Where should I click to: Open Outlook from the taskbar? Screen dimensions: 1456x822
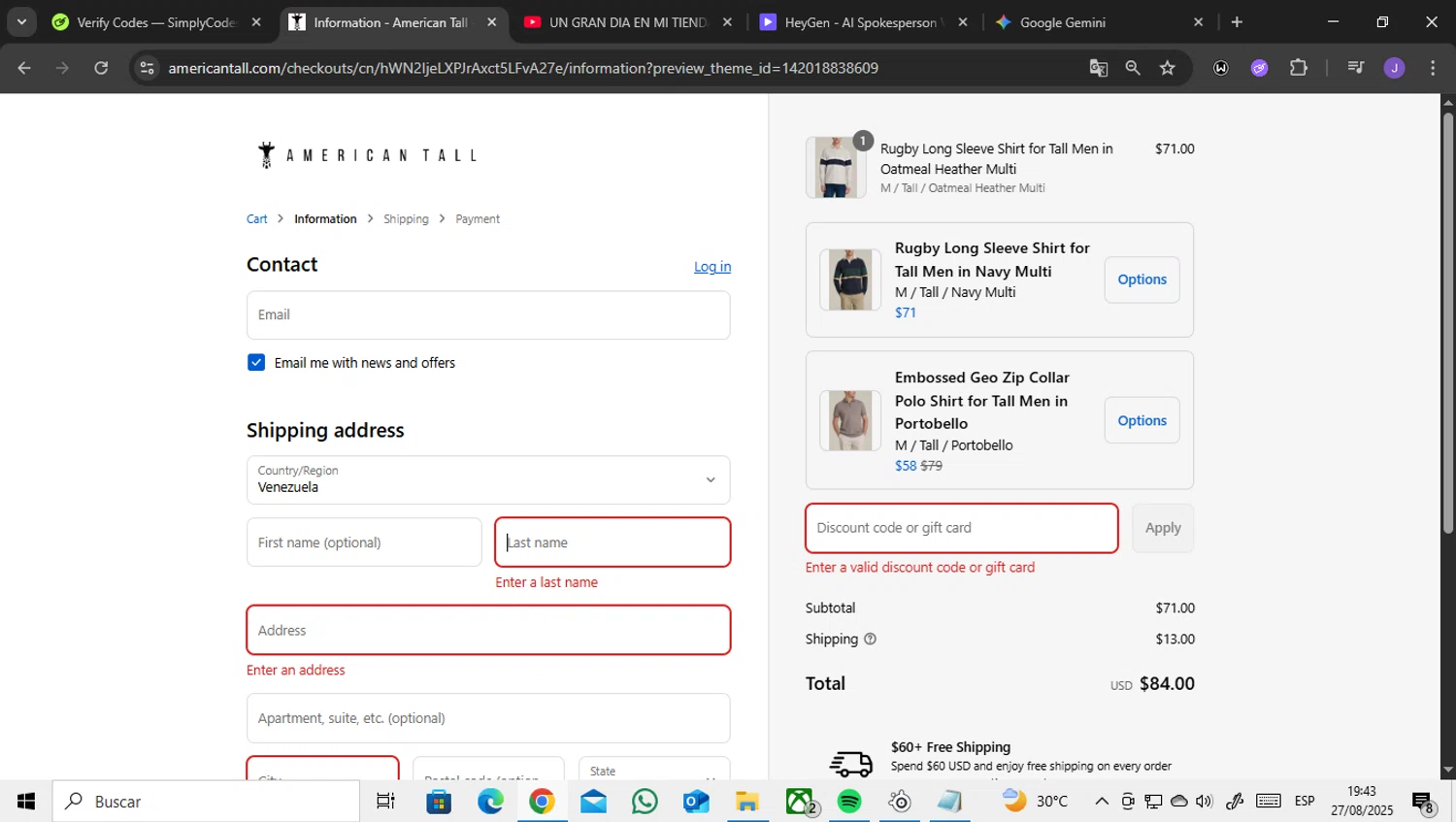(x=696, y=802)
